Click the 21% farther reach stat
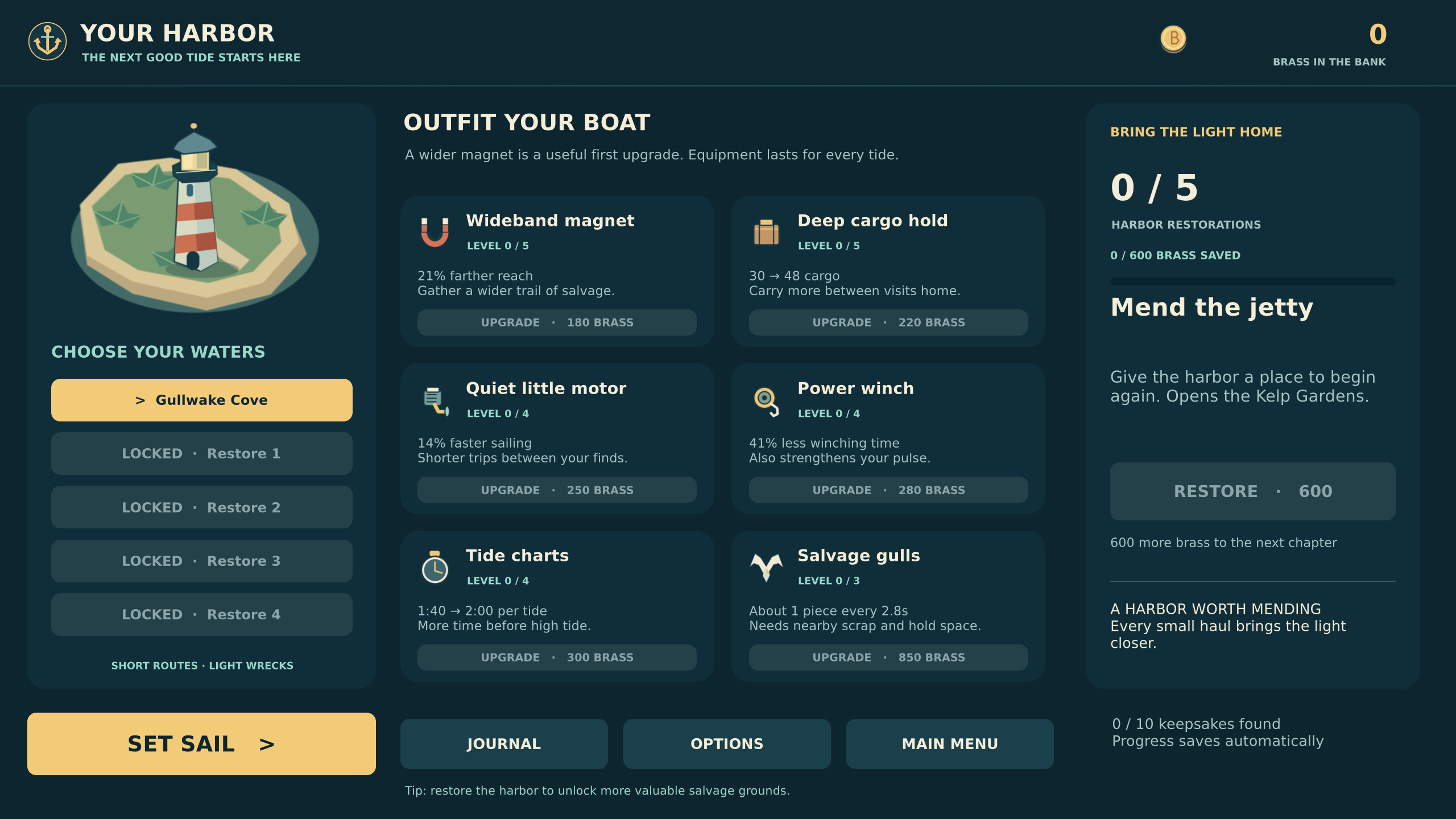This screenshot has width=1456, height=819. 475,276
